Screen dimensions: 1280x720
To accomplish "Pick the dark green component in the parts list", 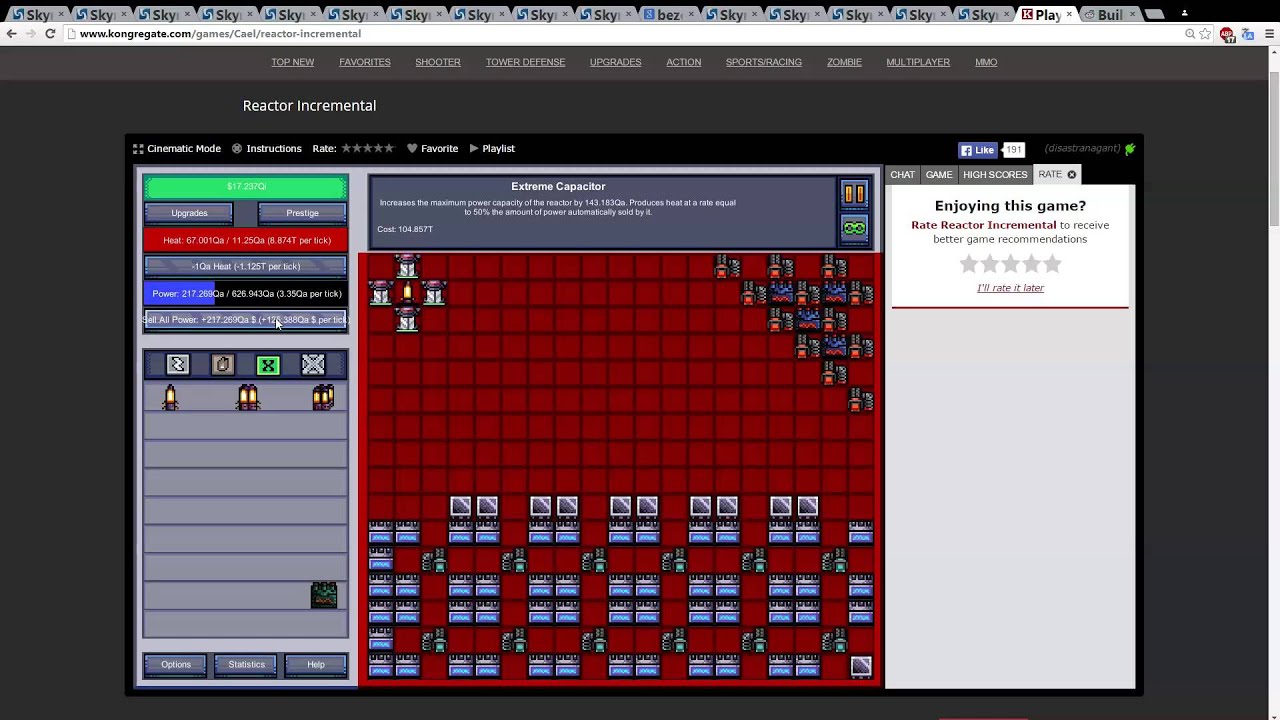I will pyautogui.click(x=323, y=595).
